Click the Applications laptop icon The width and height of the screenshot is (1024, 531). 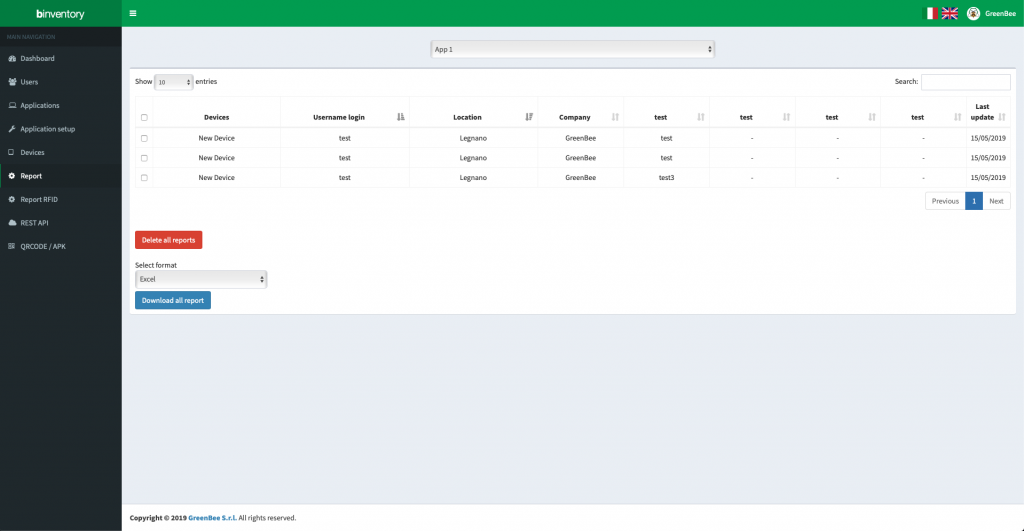12,105
